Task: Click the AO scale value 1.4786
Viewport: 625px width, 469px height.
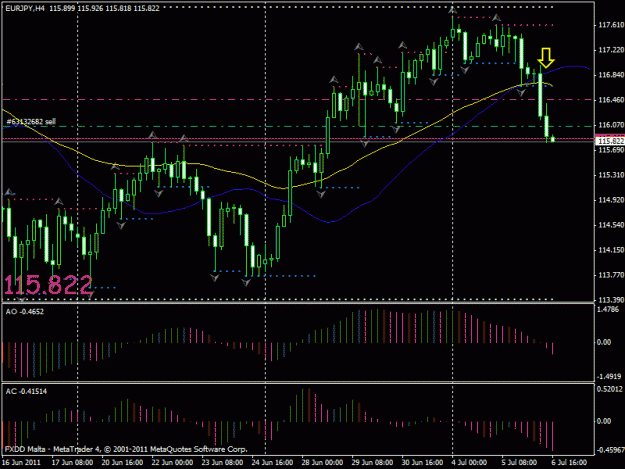Action: click(609, 310)
